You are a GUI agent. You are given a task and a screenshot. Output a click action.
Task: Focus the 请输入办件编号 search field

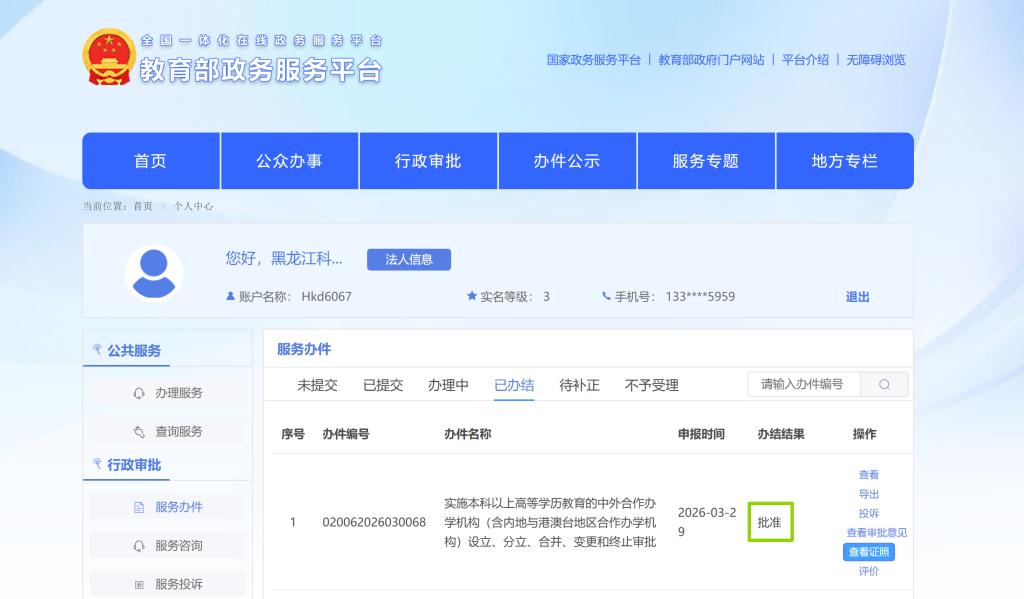pos(804,385)
